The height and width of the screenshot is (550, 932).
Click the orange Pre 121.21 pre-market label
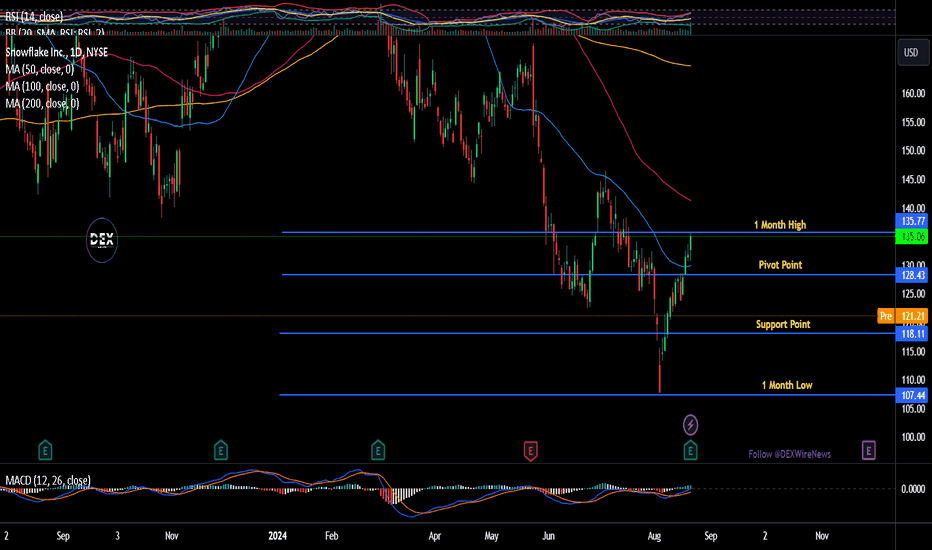coord(902,316)
